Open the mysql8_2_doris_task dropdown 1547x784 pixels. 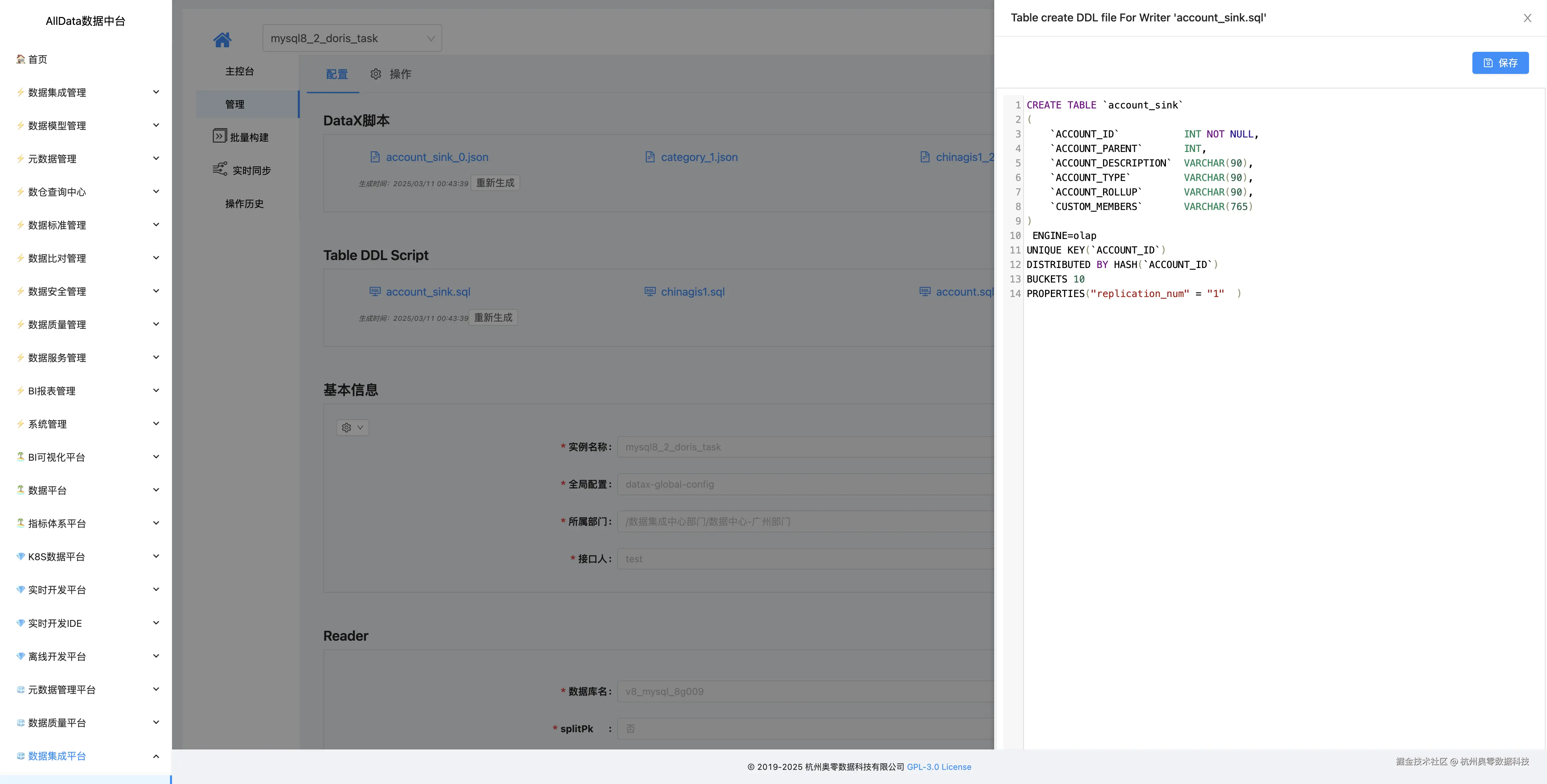click(x=352, y=38)
